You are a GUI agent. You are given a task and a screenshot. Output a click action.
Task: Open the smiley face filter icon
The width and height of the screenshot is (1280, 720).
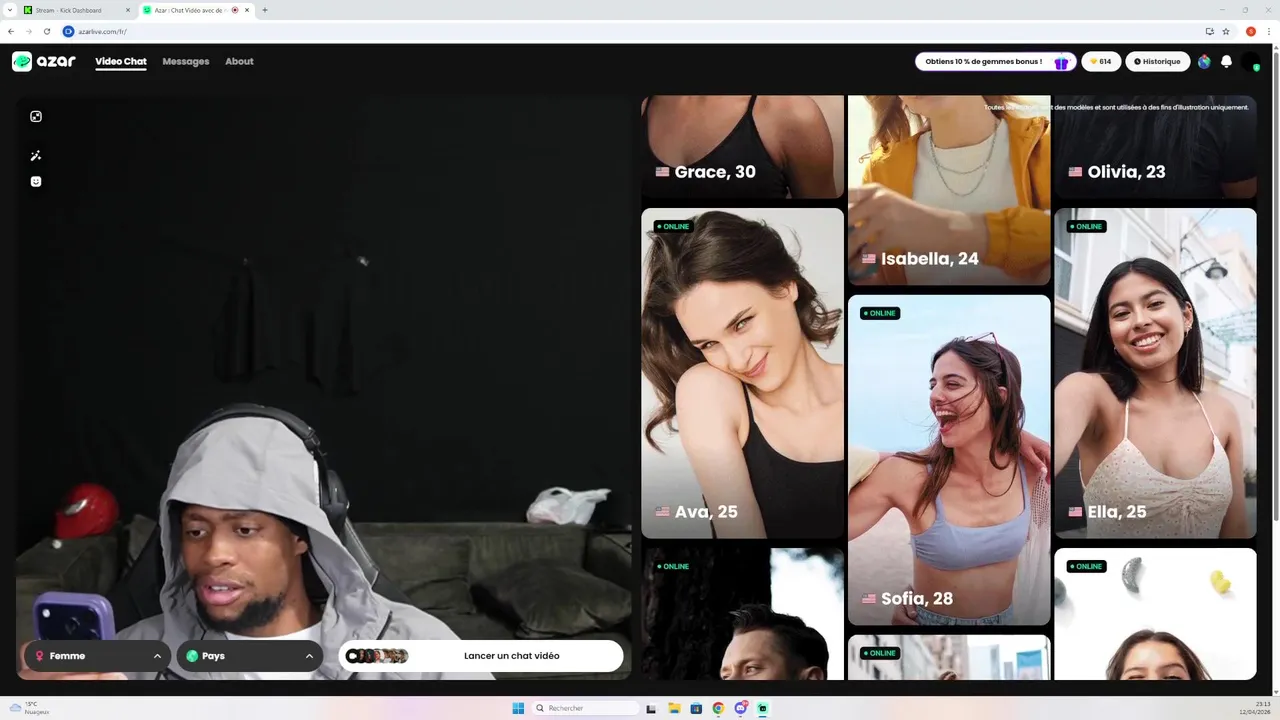pyautogui.click(x=36, y=182)
